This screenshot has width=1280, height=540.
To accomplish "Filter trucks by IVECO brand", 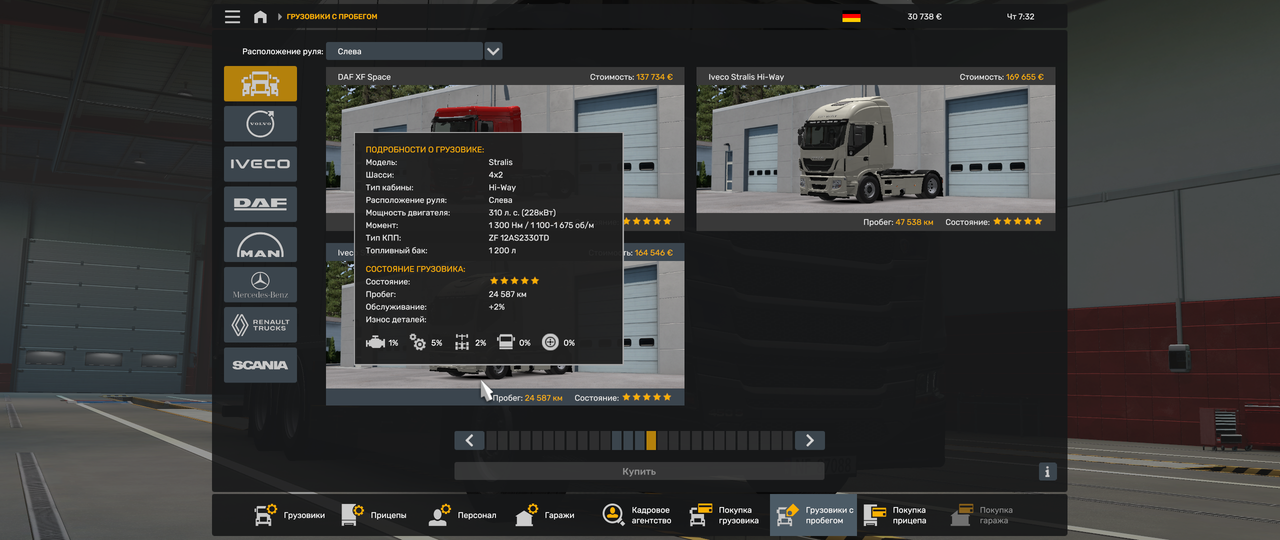I will (260, 164).
